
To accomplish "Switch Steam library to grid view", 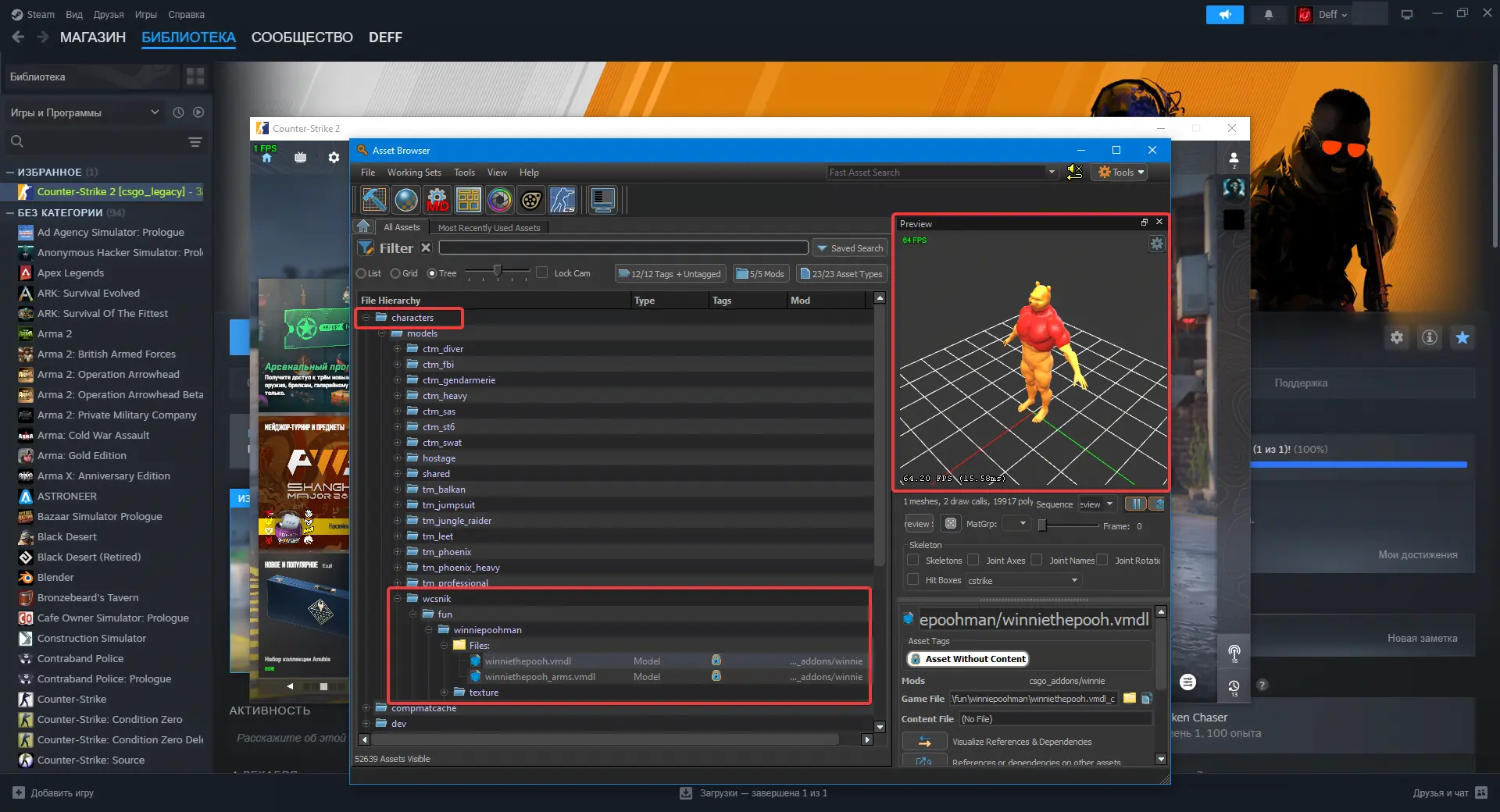I will (195, 77).
